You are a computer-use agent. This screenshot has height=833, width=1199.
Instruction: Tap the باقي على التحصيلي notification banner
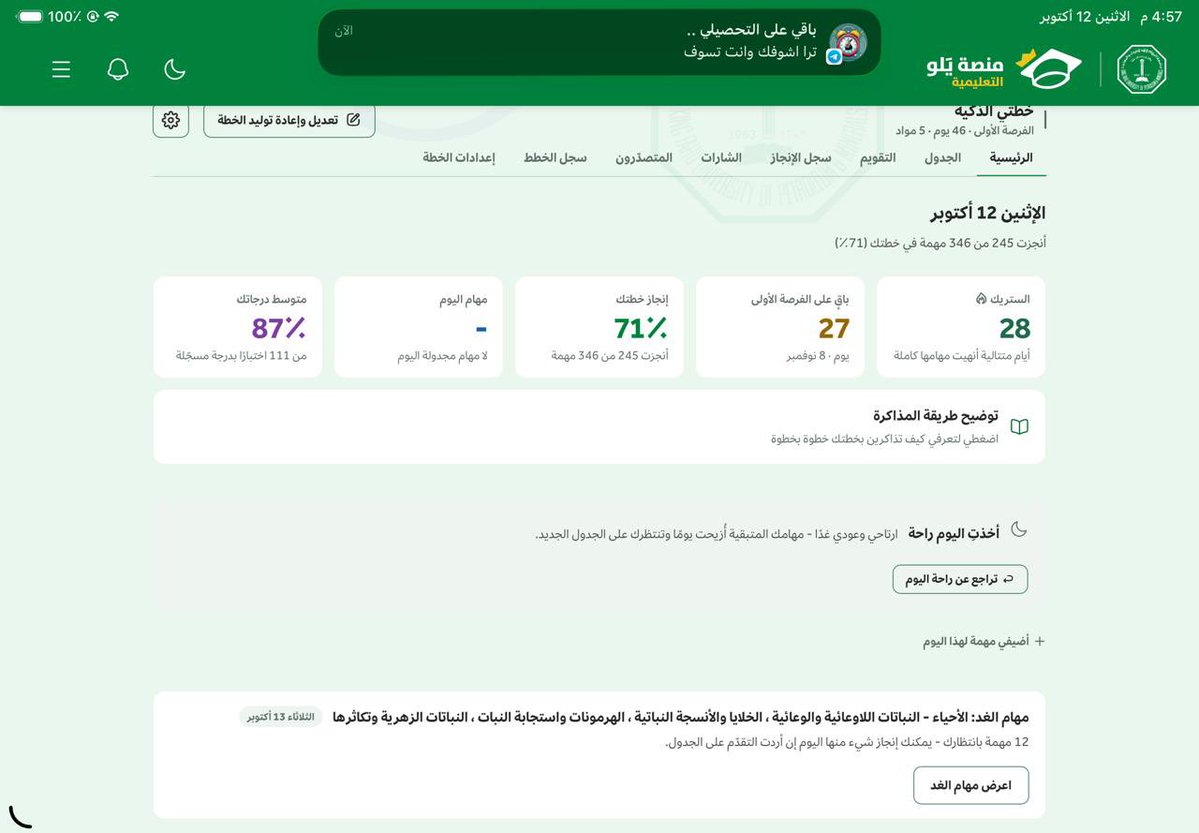point(599,42)
